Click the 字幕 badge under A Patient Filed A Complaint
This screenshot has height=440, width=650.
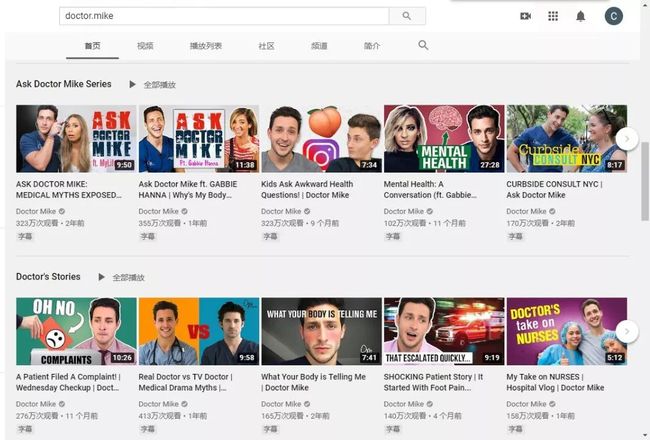coord(25,429)
